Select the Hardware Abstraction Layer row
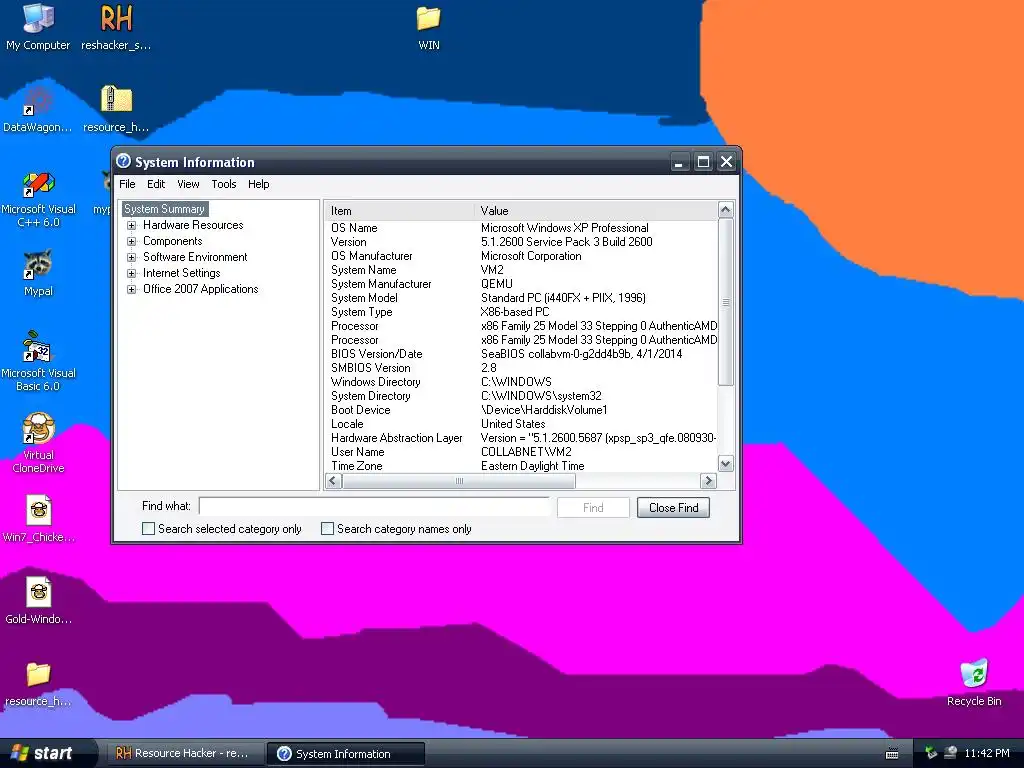The width and height of the screenshot is (1024, 768). point(521,438)
